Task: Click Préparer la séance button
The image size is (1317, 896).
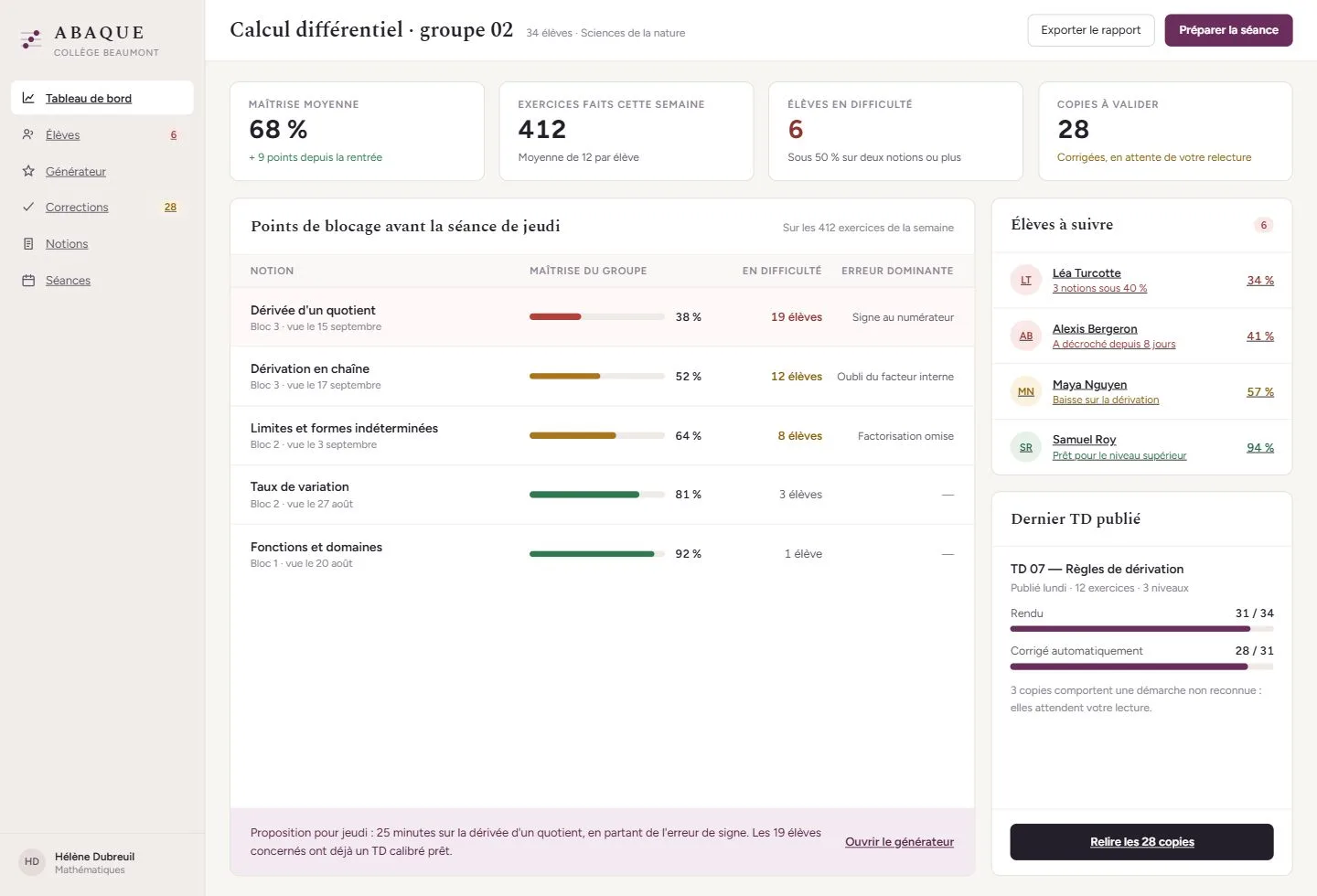Action: pos(1228,30)
